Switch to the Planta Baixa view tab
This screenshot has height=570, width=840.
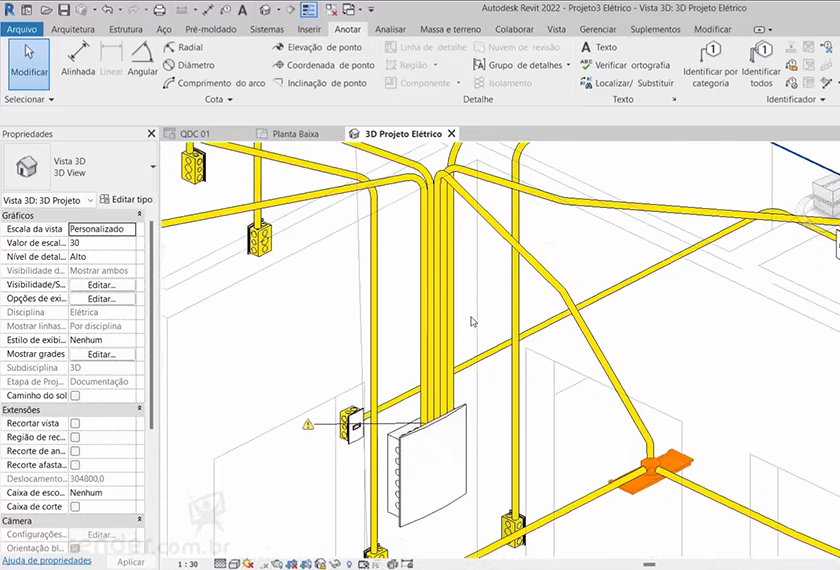point(288,134)
